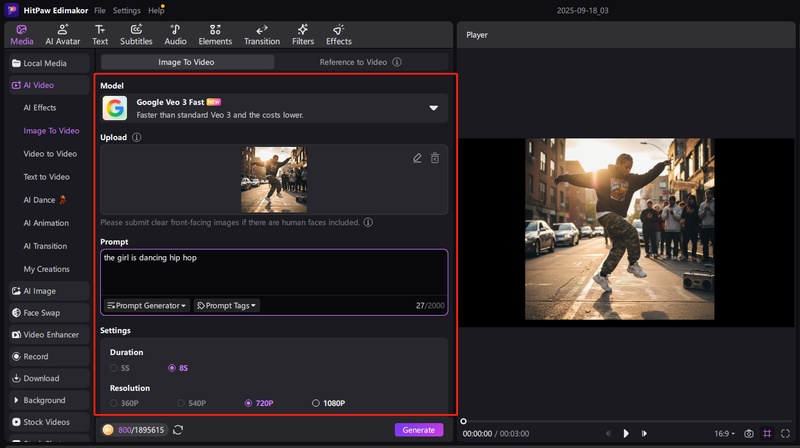
Task: Open My Creations
Action: coord(46,269)
